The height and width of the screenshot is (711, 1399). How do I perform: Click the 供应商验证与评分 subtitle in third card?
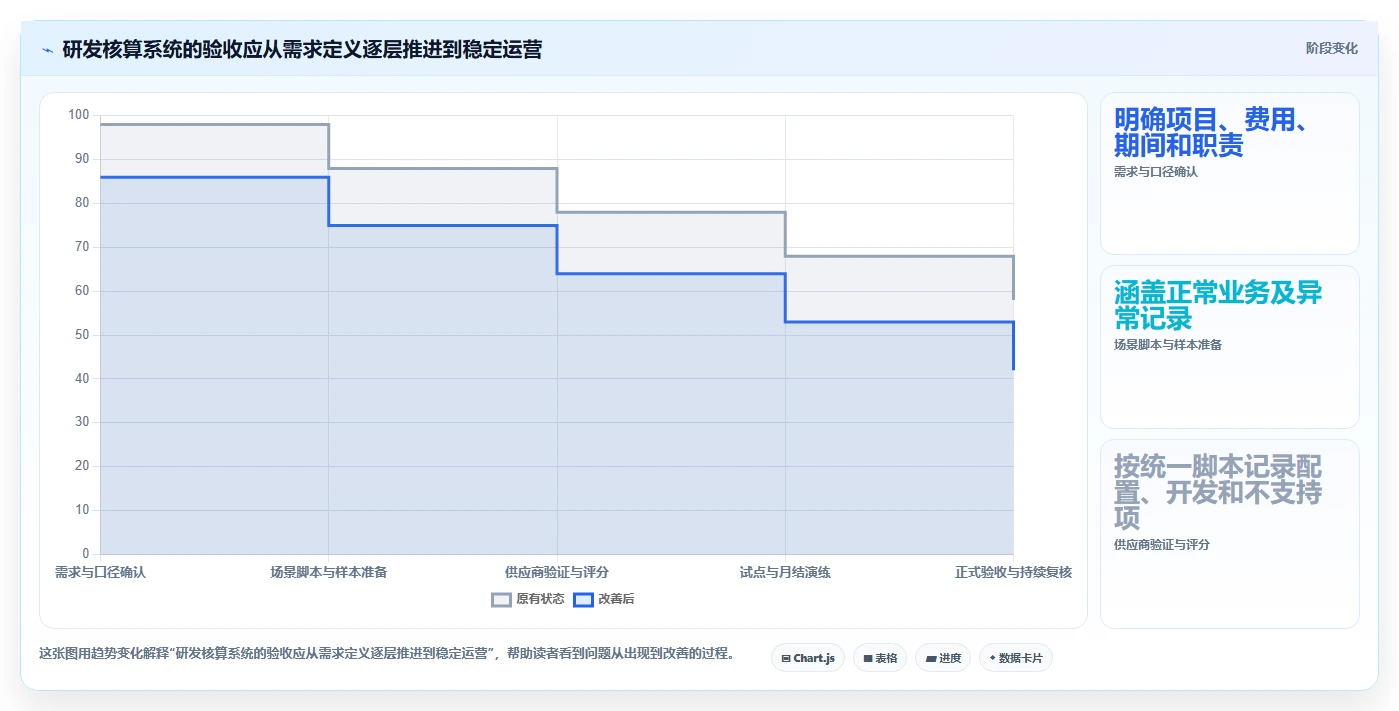[x=1162, y=545]
